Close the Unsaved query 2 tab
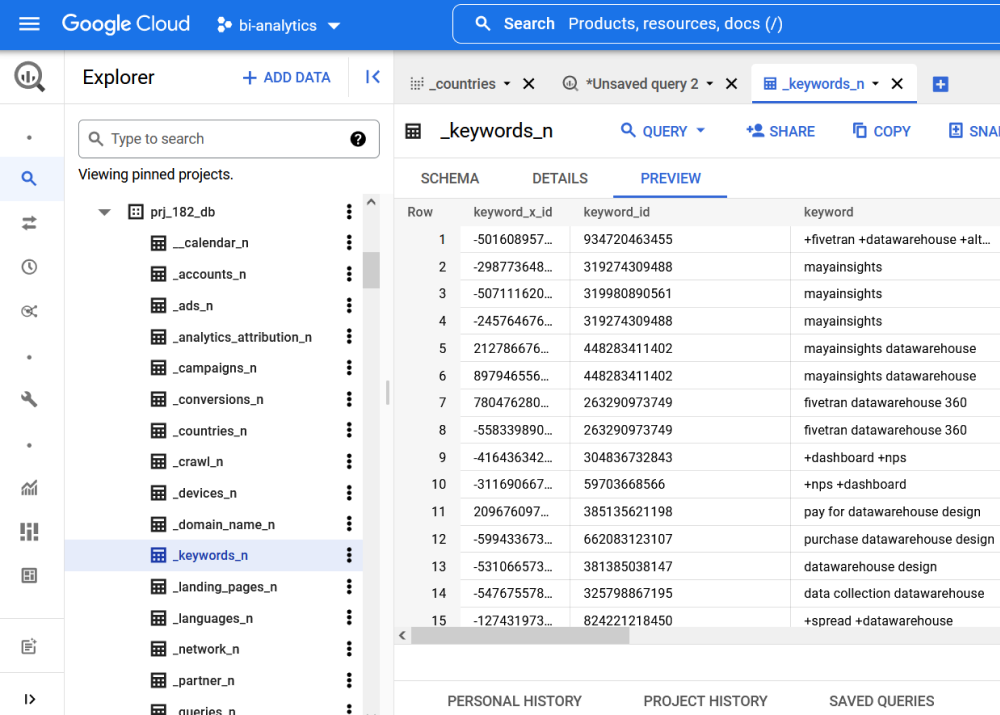1000x715 pixels. coord(732,84)
